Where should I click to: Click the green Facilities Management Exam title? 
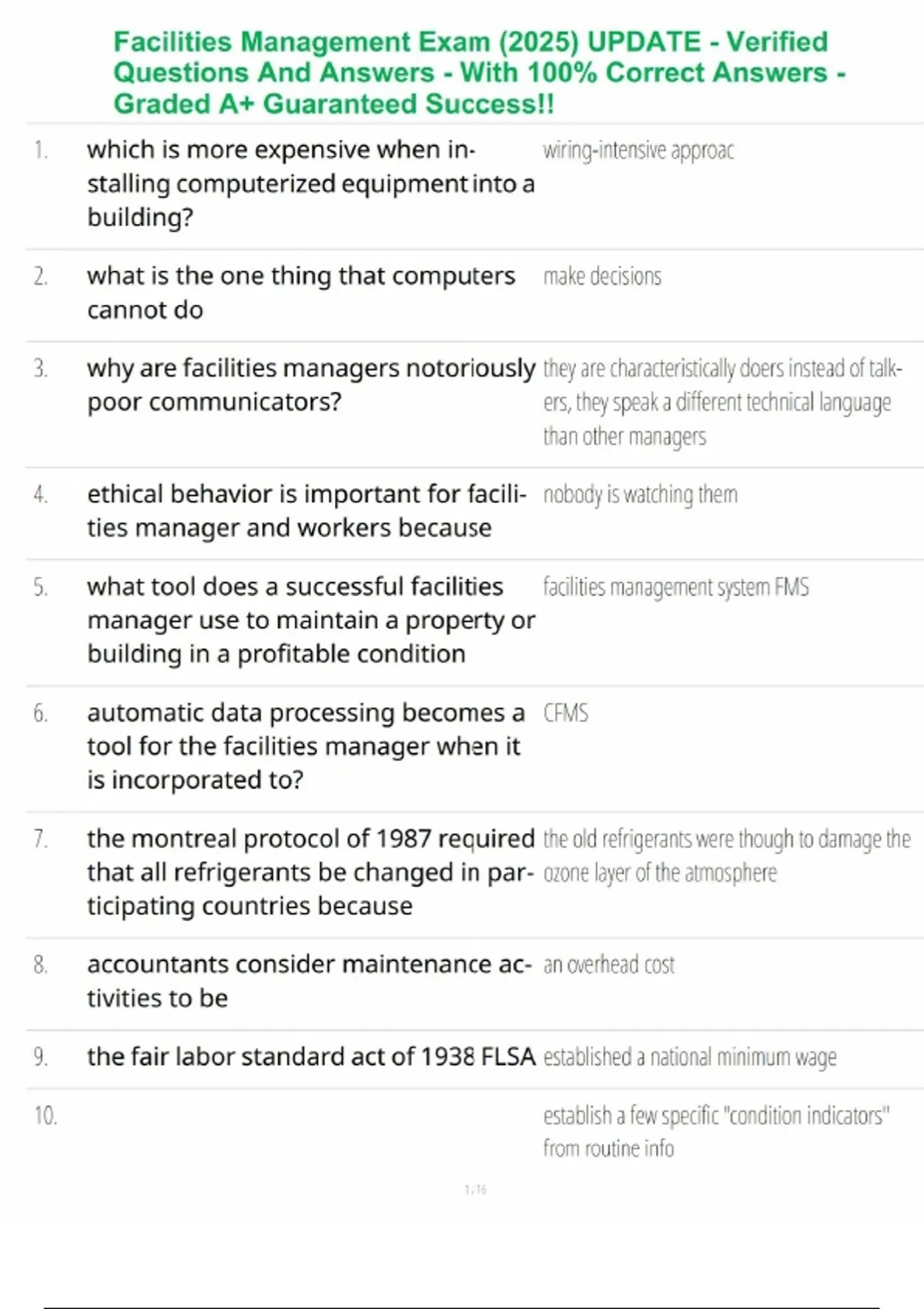click(477, 72)
